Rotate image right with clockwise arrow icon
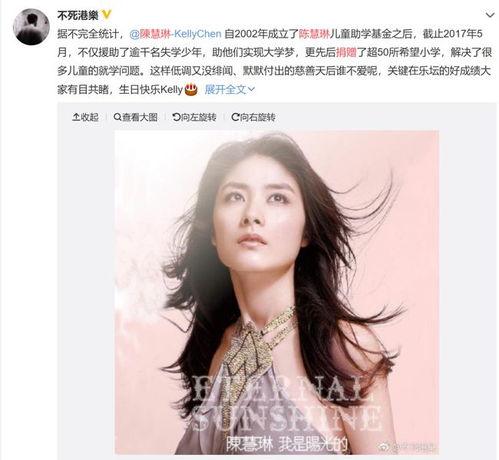Image resolution: width=499 pixels, height=460 pixels. coord(235,117)
